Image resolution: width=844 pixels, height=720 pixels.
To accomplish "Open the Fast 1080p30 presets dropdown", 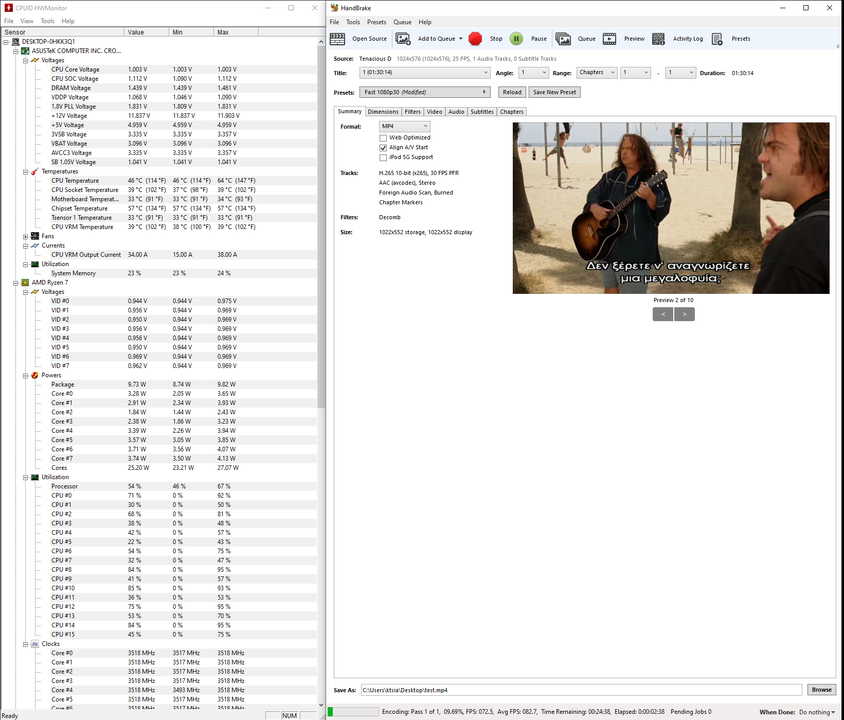I will pos(425,92).
